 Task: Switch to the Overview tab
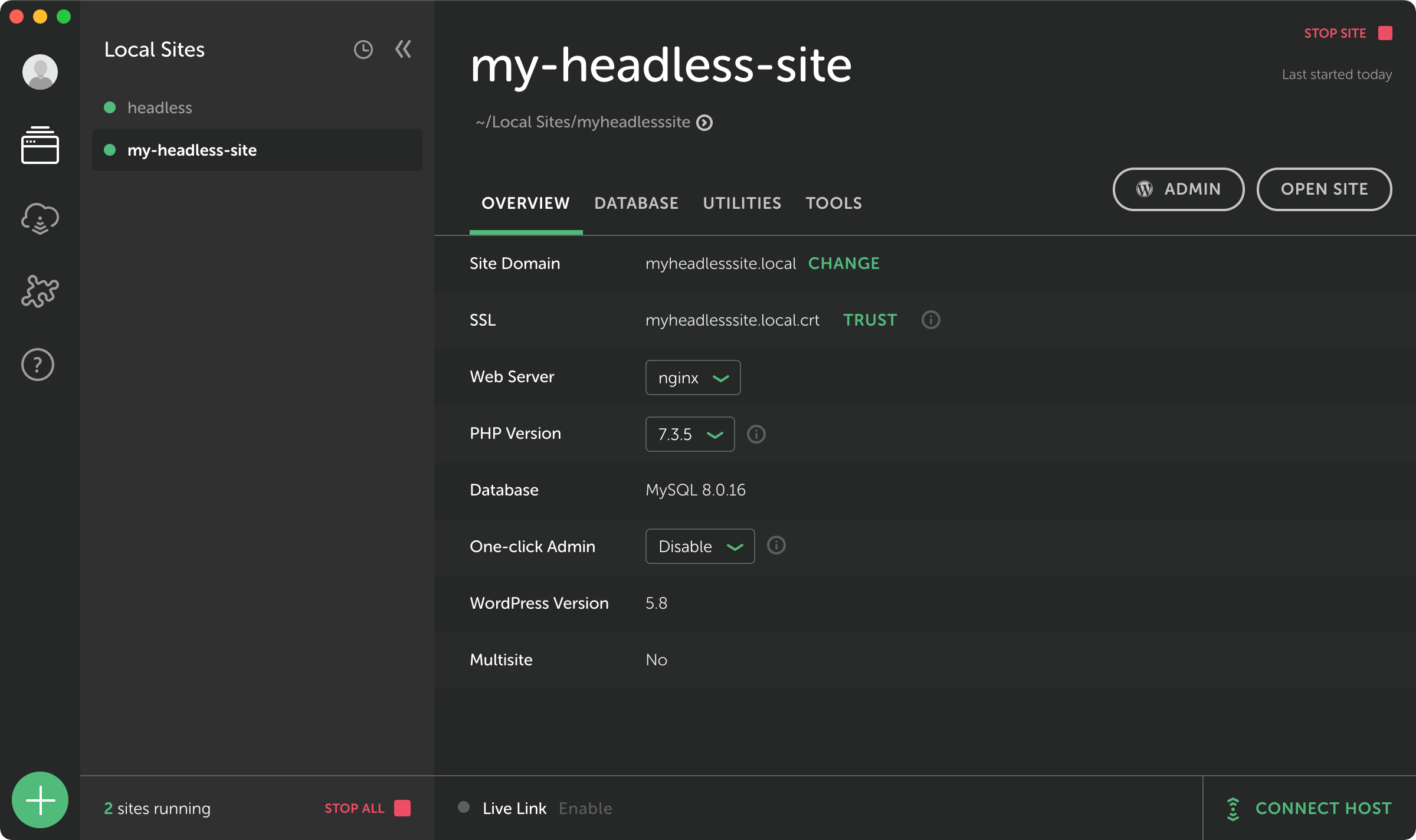tap(526, 204)
